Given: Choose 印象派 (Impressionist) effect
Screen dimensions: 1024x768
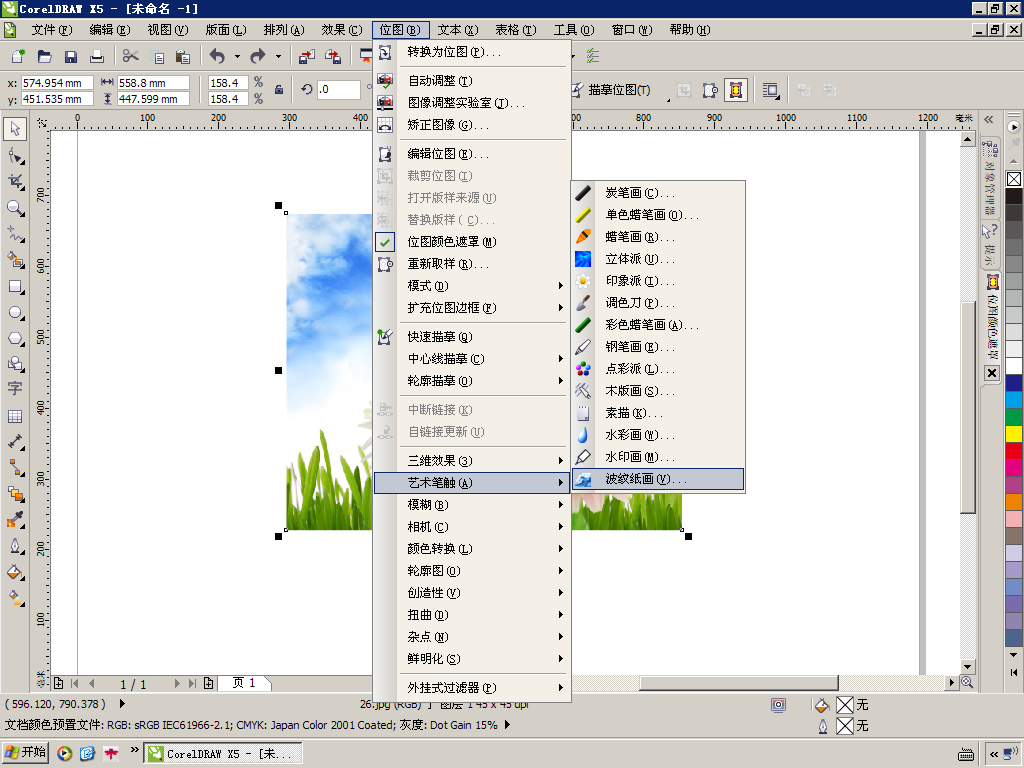Looking at the screenshot, I should [x=658, y=281].
